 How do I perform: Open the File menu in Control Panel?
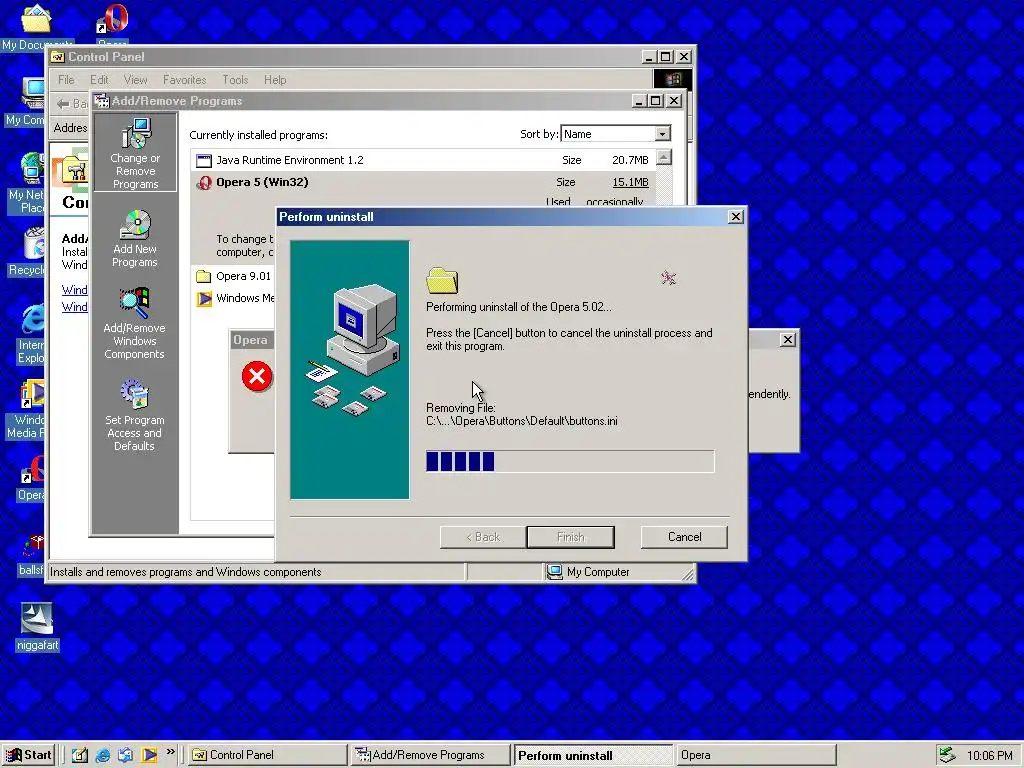[66, 80]
